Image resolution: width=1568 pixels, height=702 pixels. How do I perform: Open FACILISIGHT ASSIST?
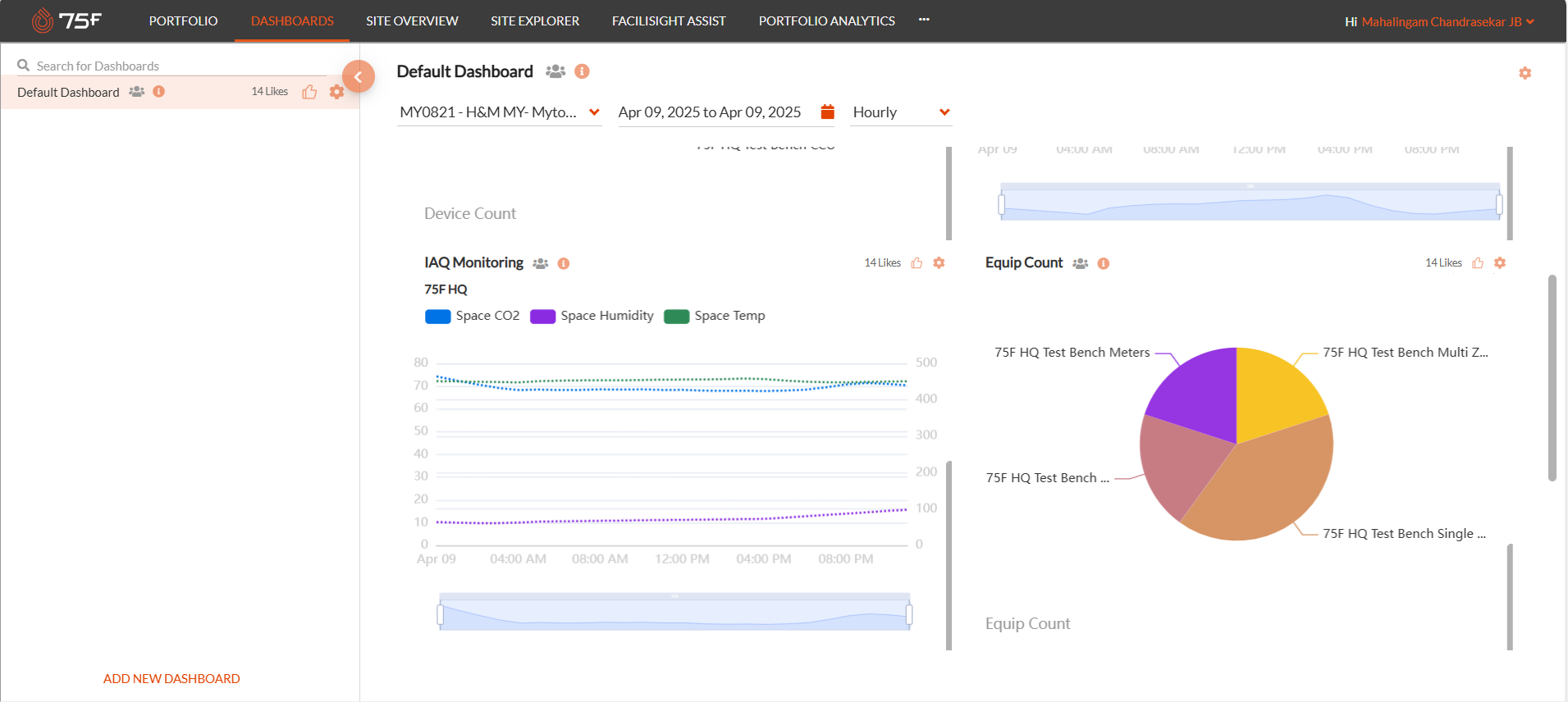pos(669,21)
